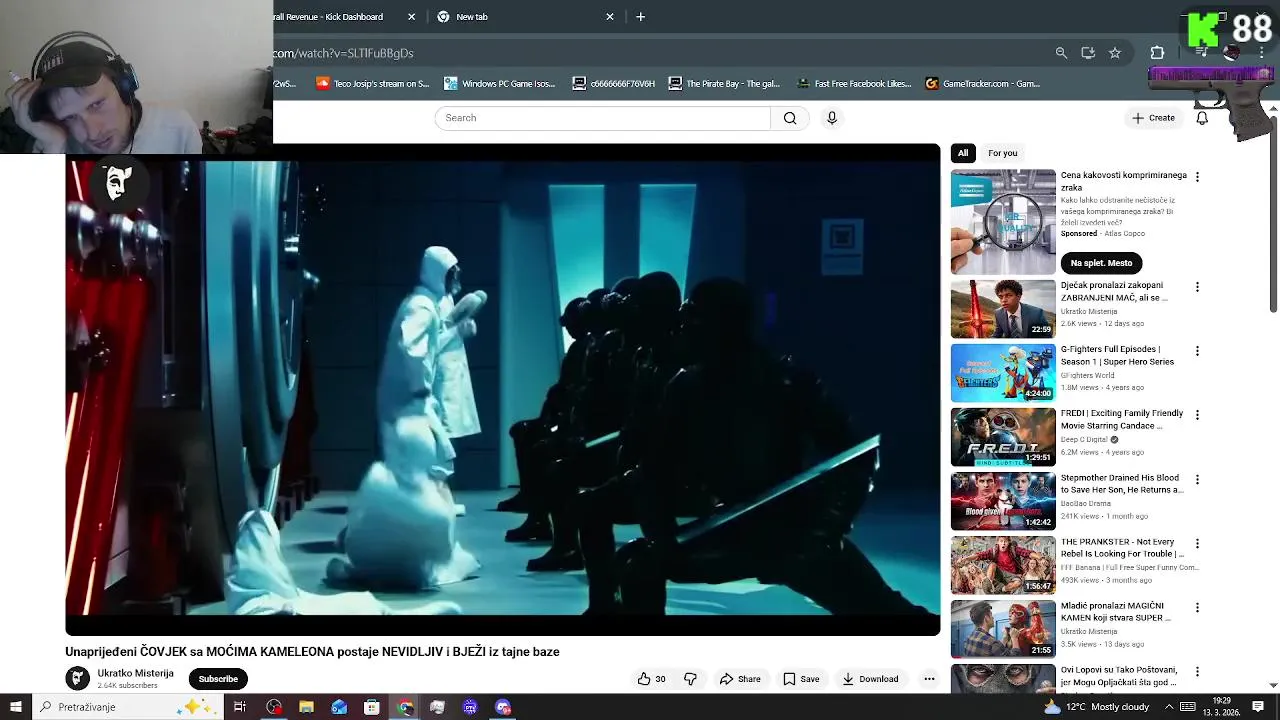Open weather widget 12°C Mostly cloudy
The image size is (1280, 720).
1096,707
